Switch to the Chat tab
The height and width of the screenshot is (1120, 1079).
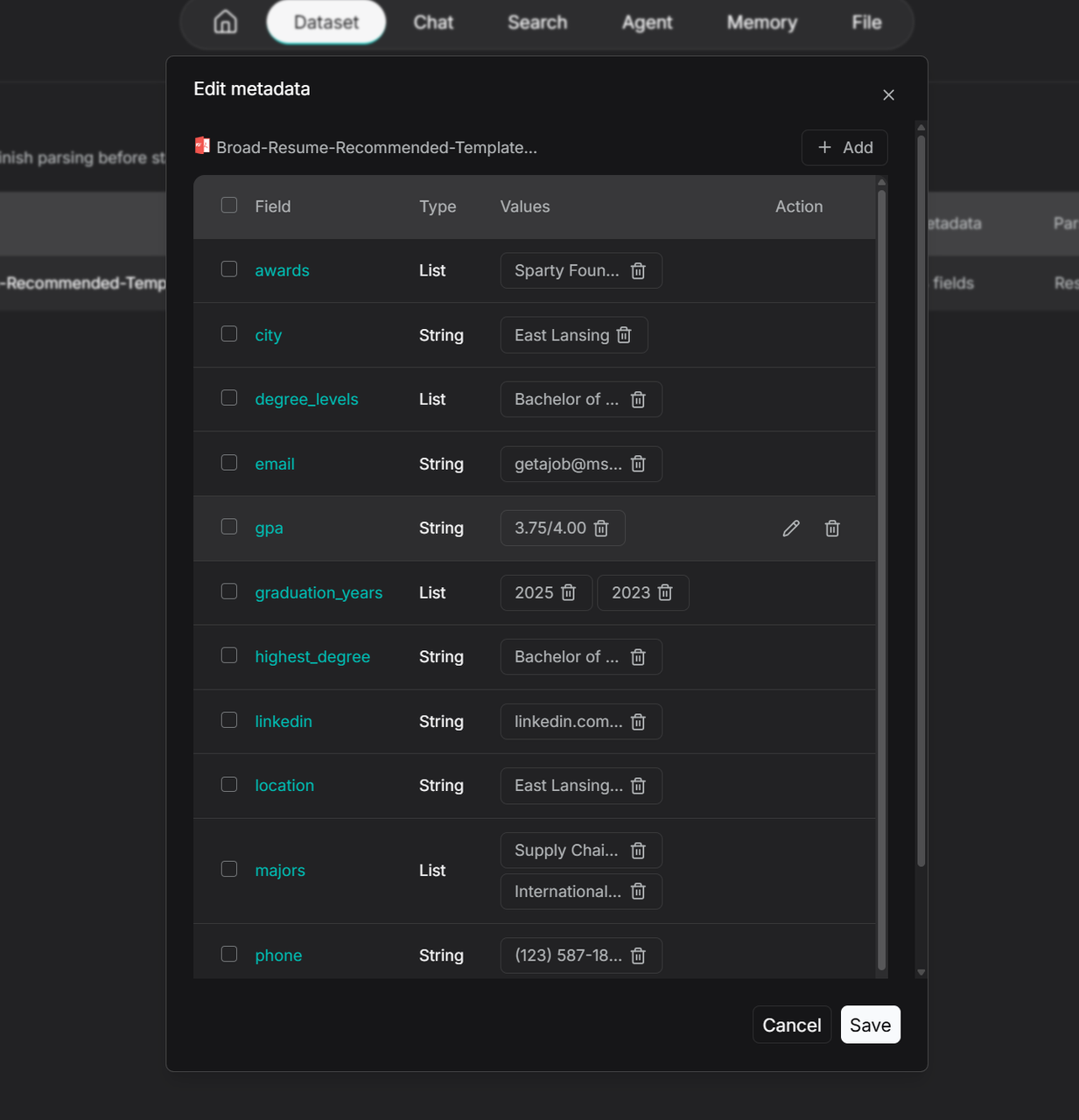(x=433, y=23)
